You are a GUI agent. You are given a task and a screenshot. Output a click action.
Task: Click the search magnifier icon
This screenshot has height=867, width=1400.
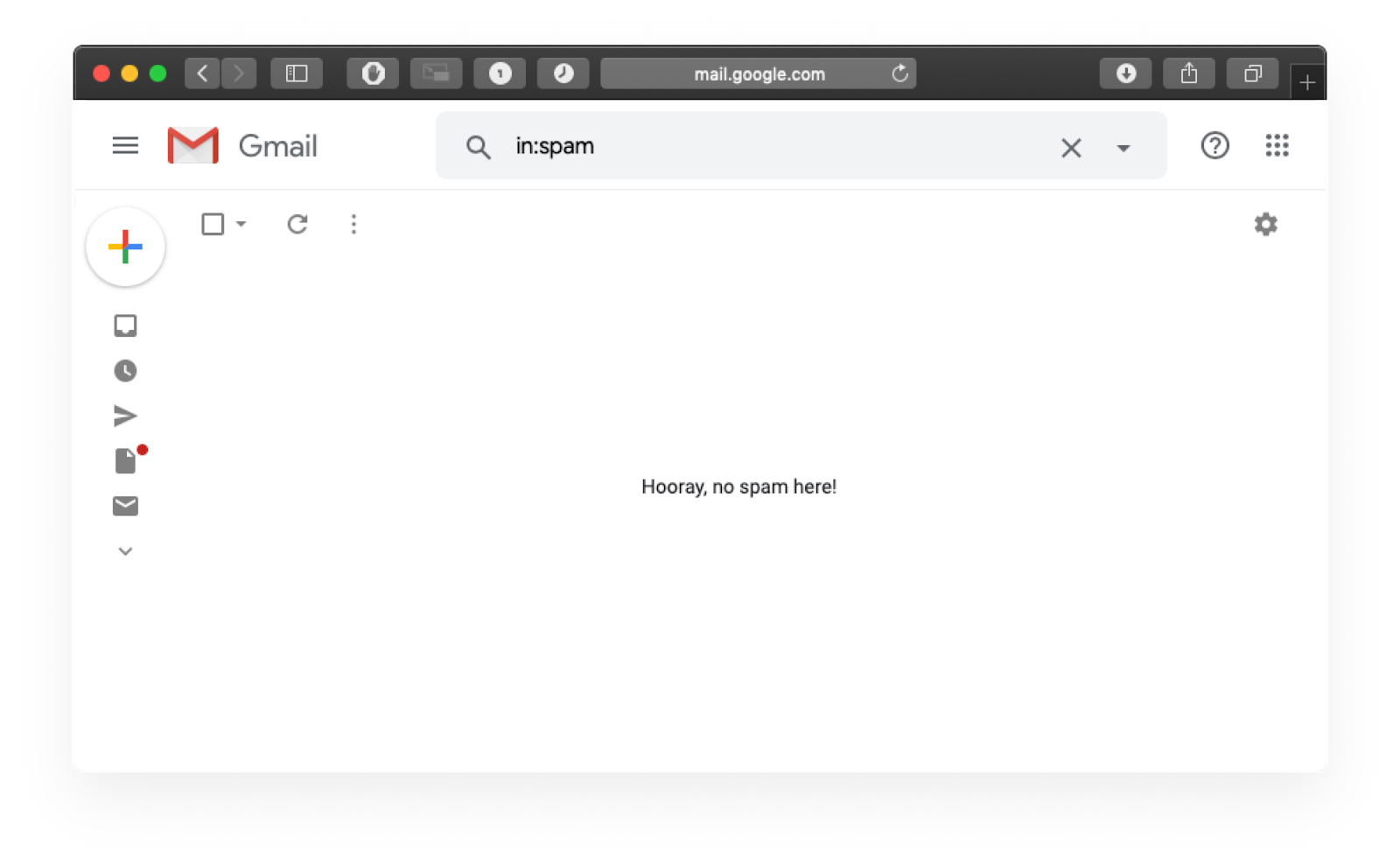pyautogui.click(x=478, y=147)
